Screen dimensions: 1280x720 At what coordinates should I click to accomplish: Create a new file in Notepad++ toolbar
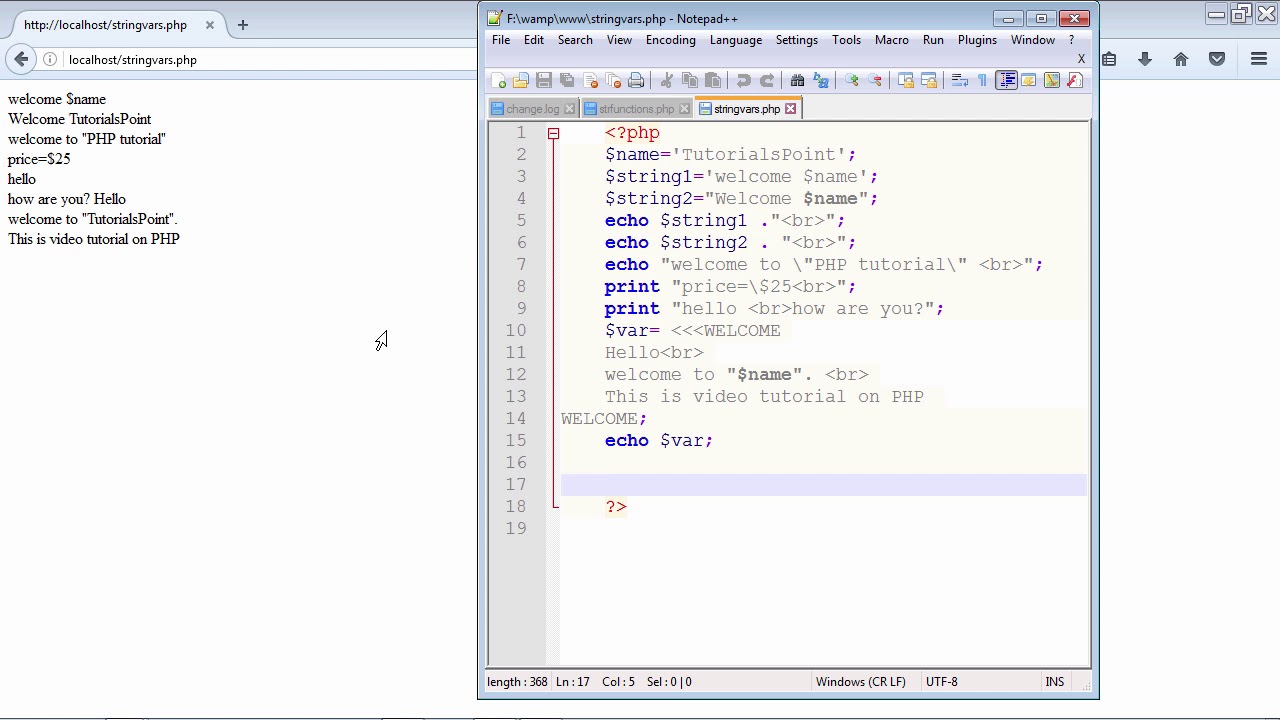tap(499, 81)
